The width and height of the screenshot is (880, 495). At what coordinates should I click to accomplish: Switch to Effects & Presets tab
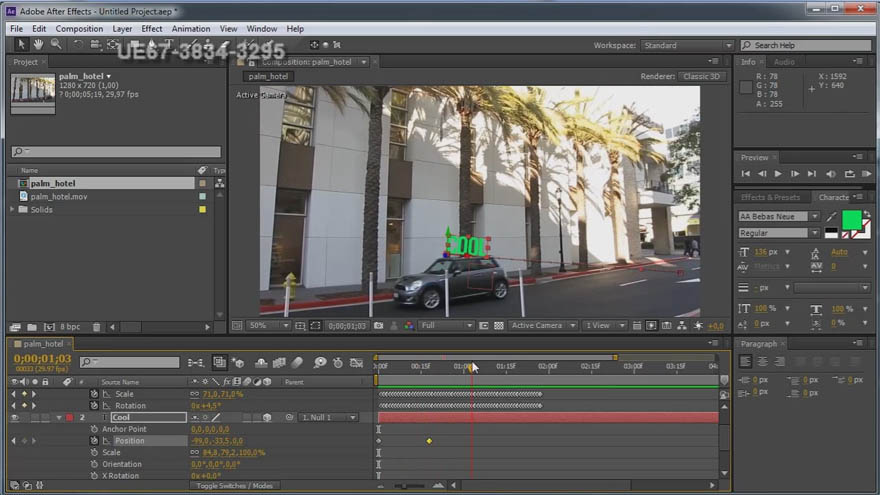(770, 198)
